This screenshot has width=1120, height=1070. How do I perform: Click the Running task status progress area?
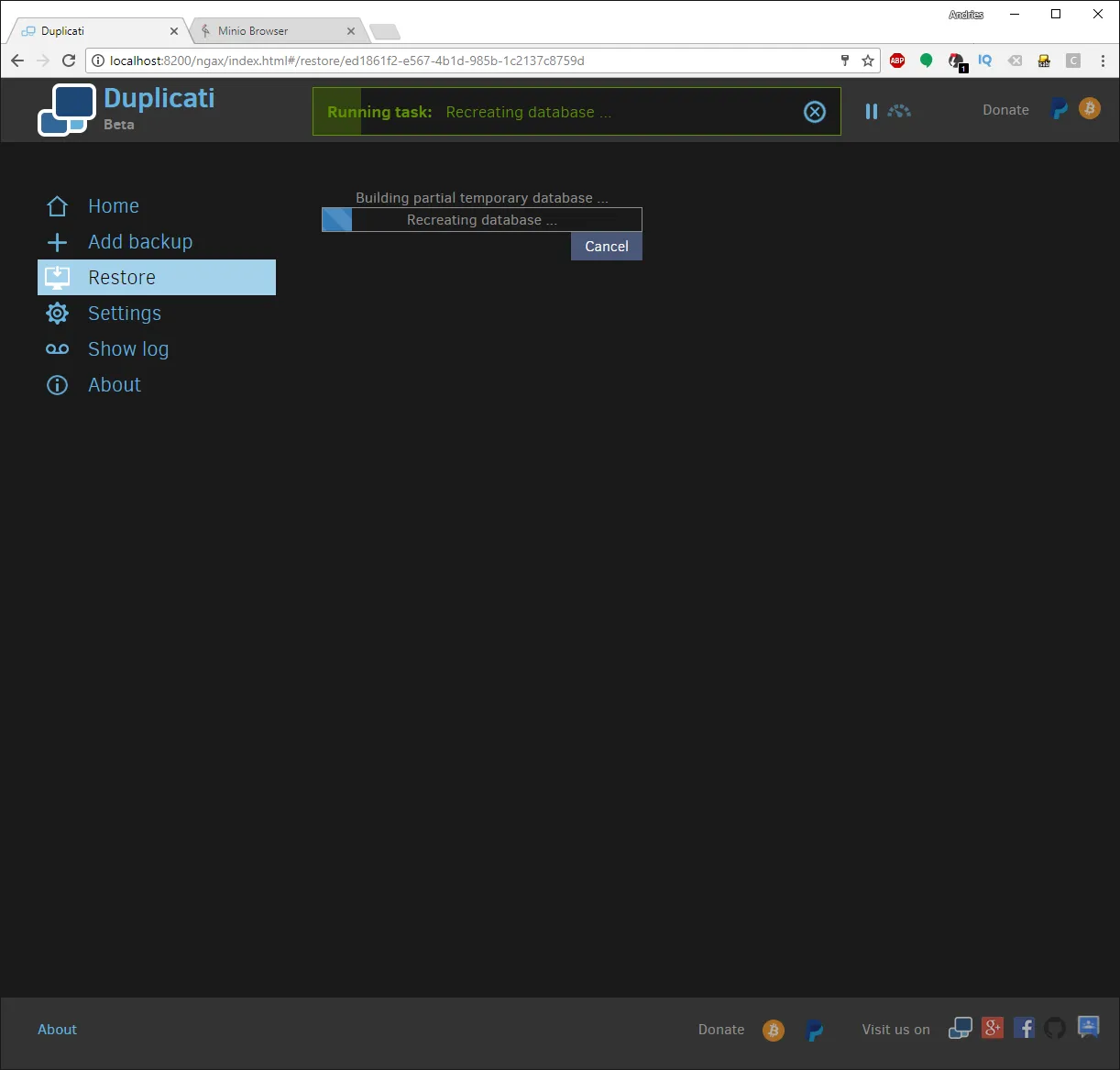576,112
